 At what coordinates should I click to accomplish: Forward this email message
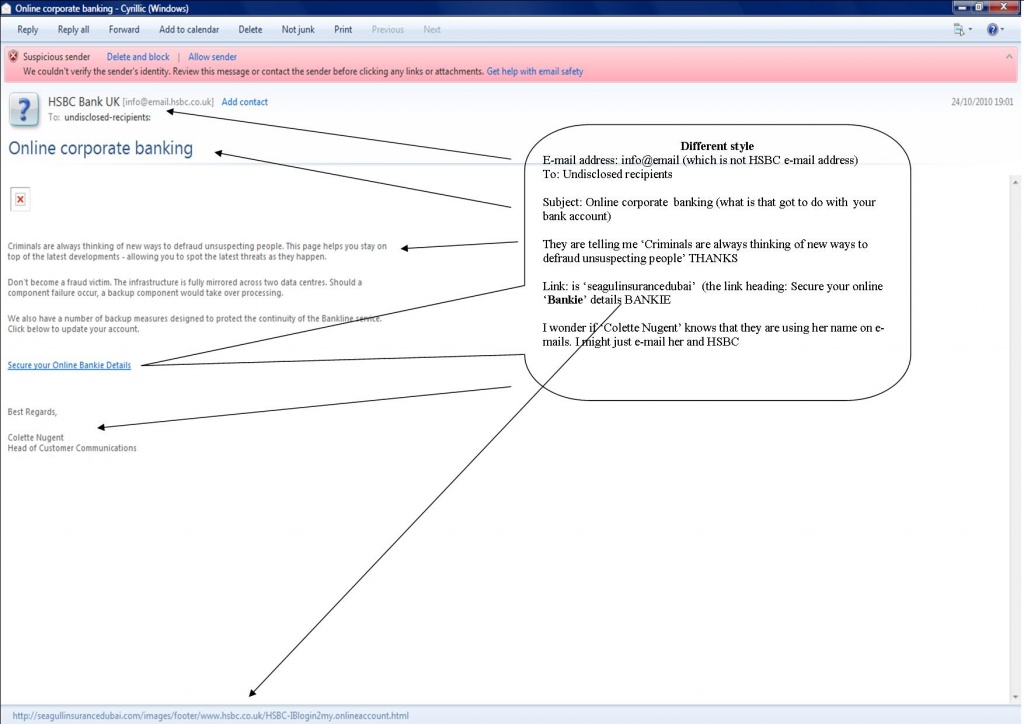(x=124, y=30)
